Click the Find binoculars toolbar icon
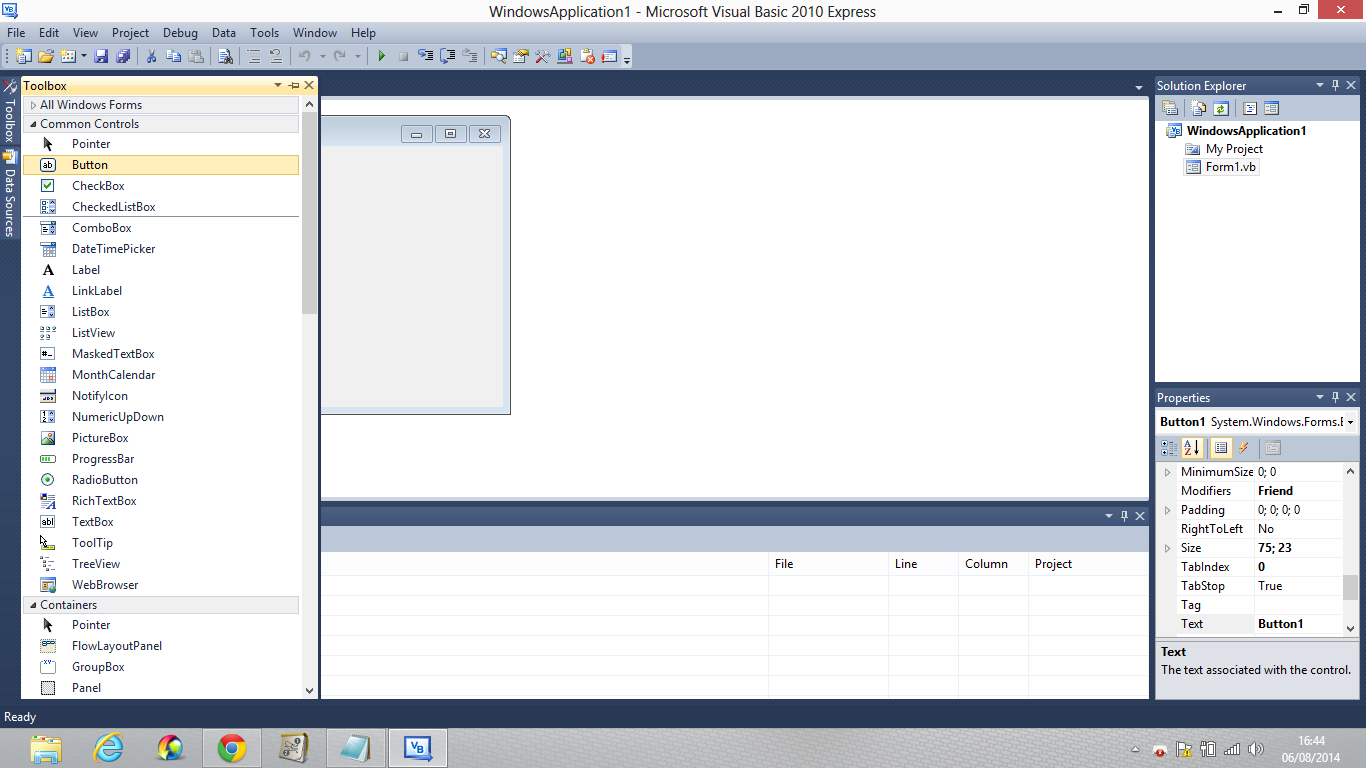Screen dimensions: 1366x768 (226, 56)
